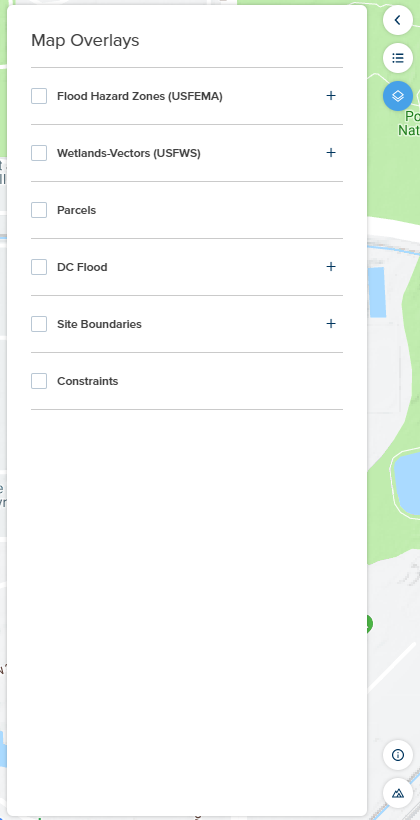420x820 pixels.
Task: Click the green map marker at panel edge
Action: tap(369, 624)
